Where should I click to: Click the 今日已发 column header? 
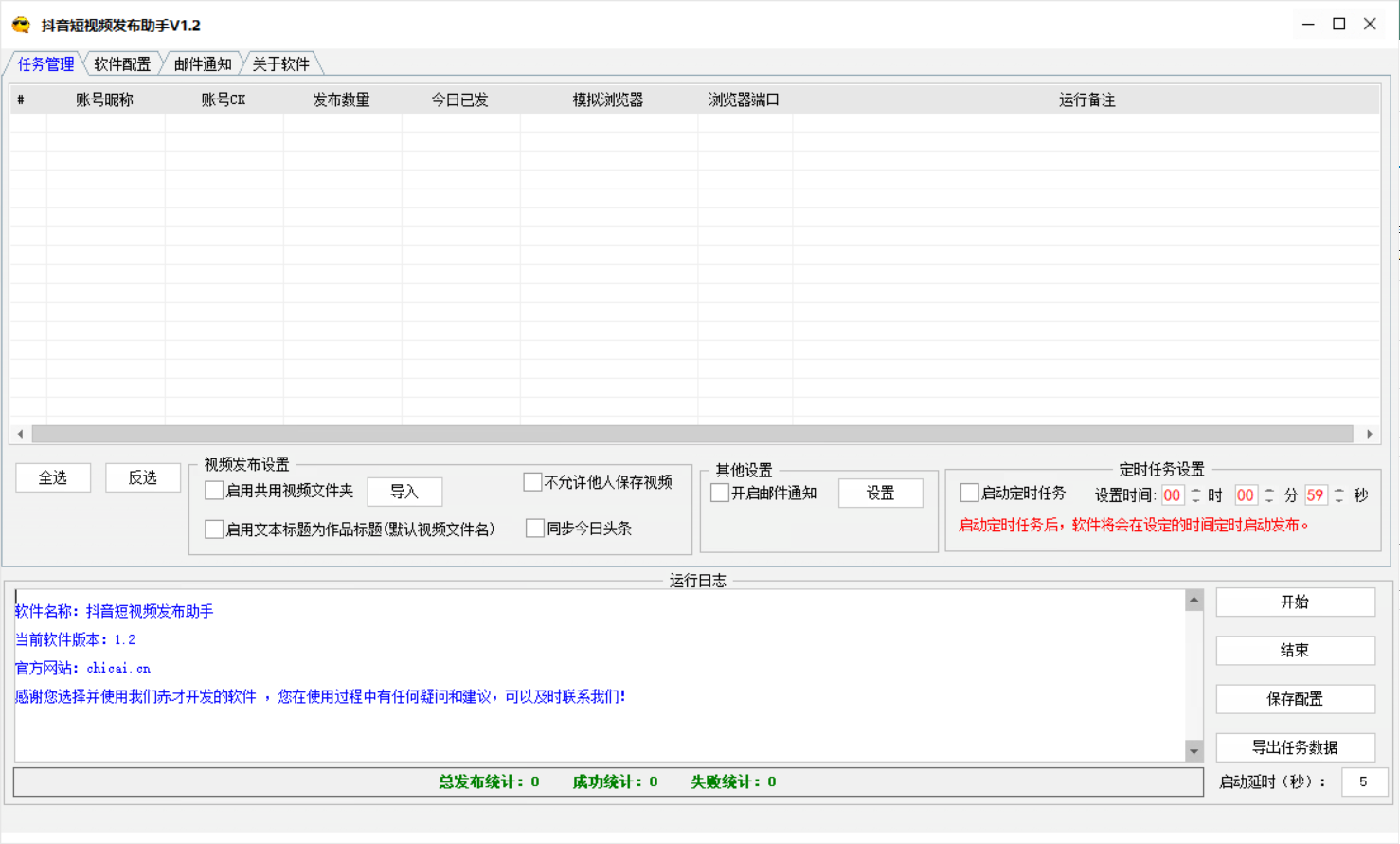460,99
